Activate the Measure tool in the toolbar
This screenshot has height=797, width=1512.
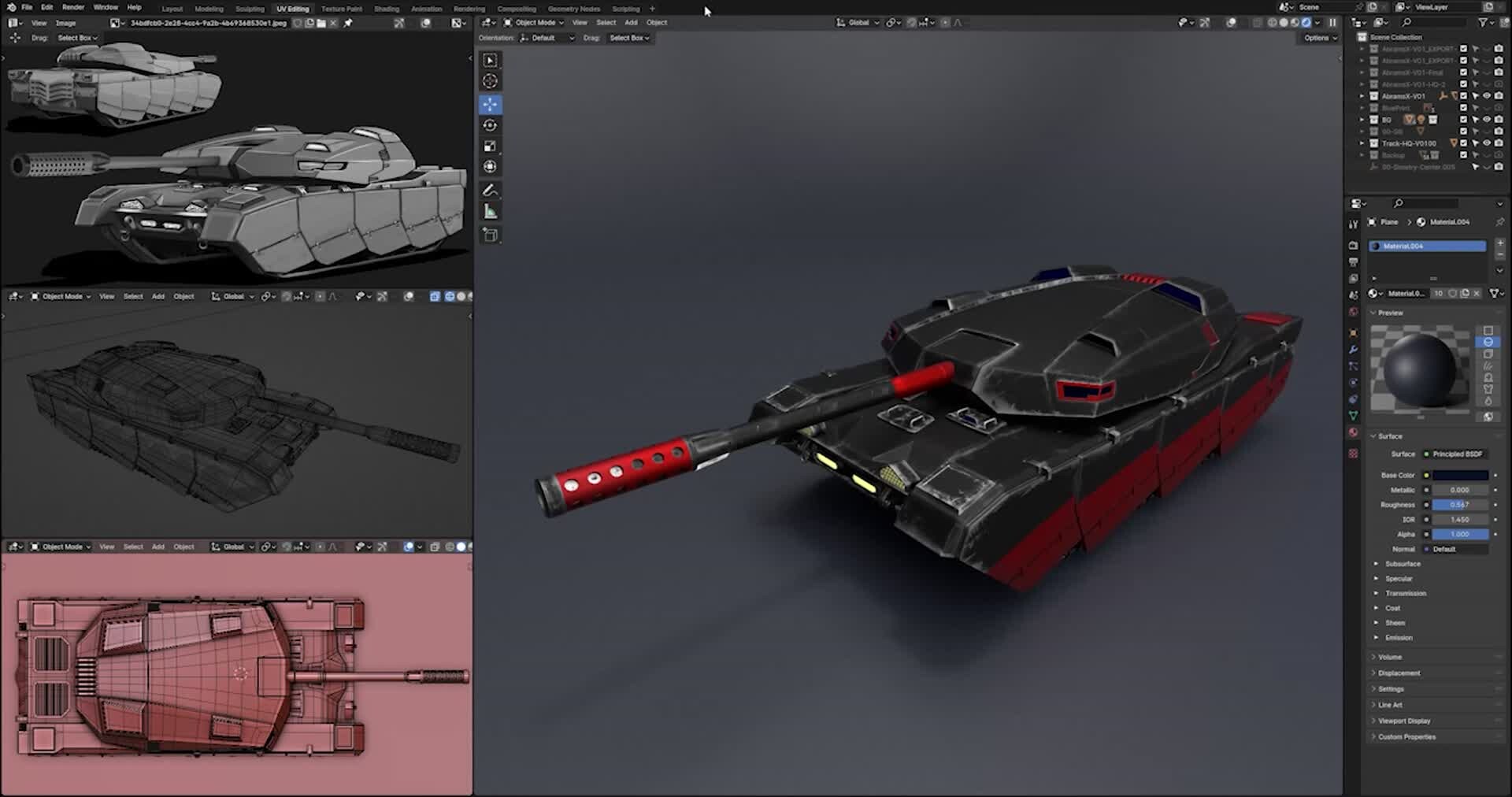pyautogui.click(x=491, y=209)
